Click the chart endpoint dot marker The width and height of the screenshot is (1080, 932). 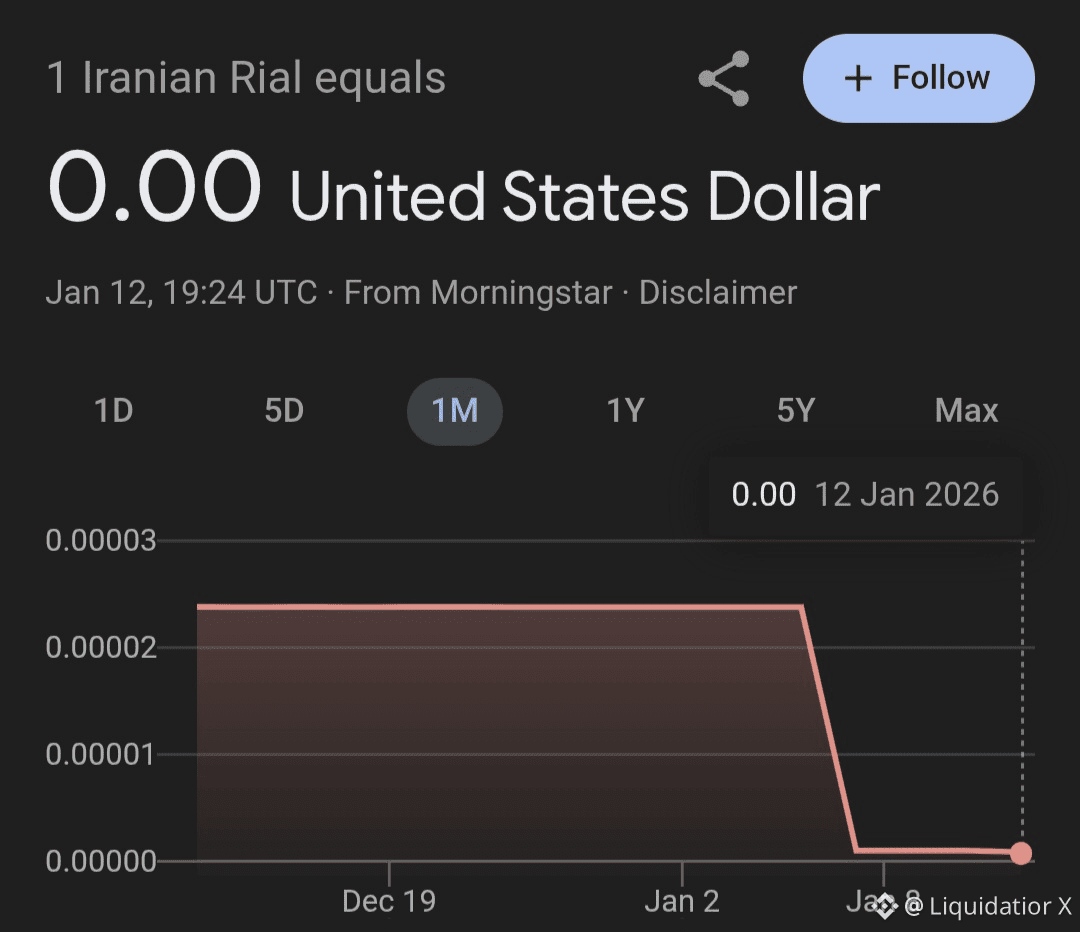[1020, 853]
